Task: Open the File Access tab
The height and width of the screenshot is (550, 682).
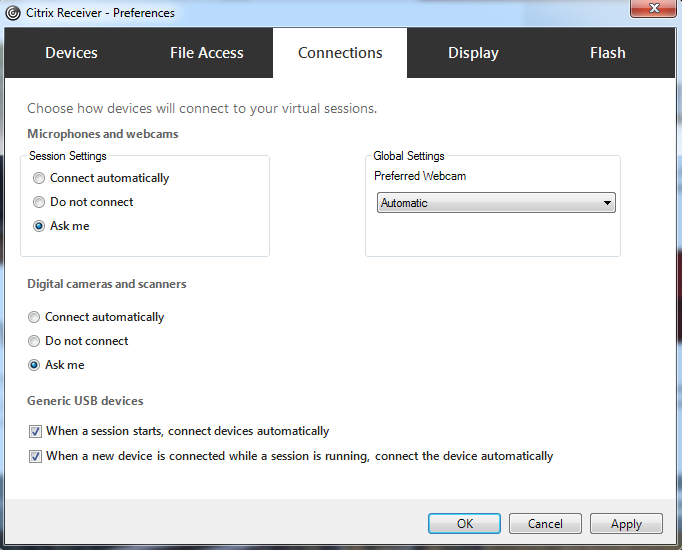Action: 207,53
